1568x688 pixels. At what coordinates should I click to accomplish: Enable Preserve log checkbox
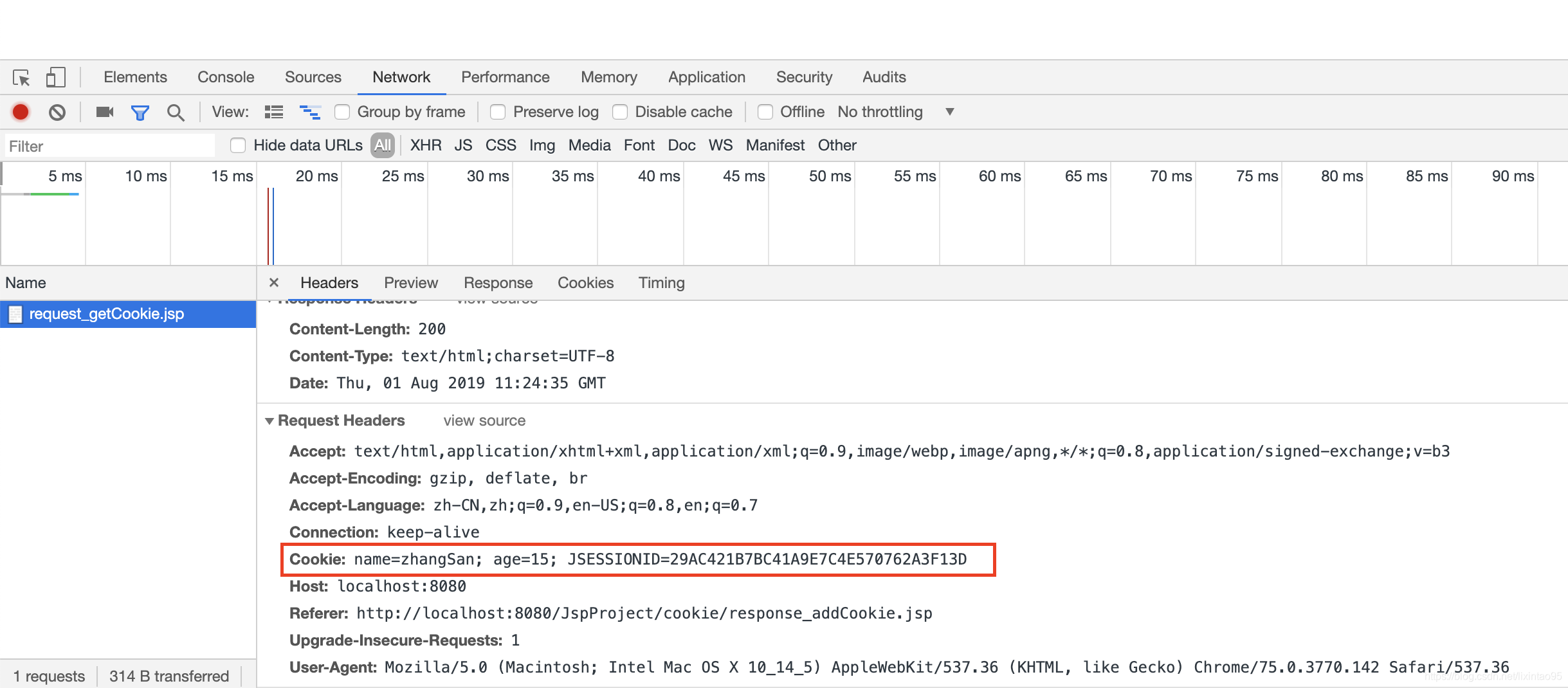click(x=498, y=112)
